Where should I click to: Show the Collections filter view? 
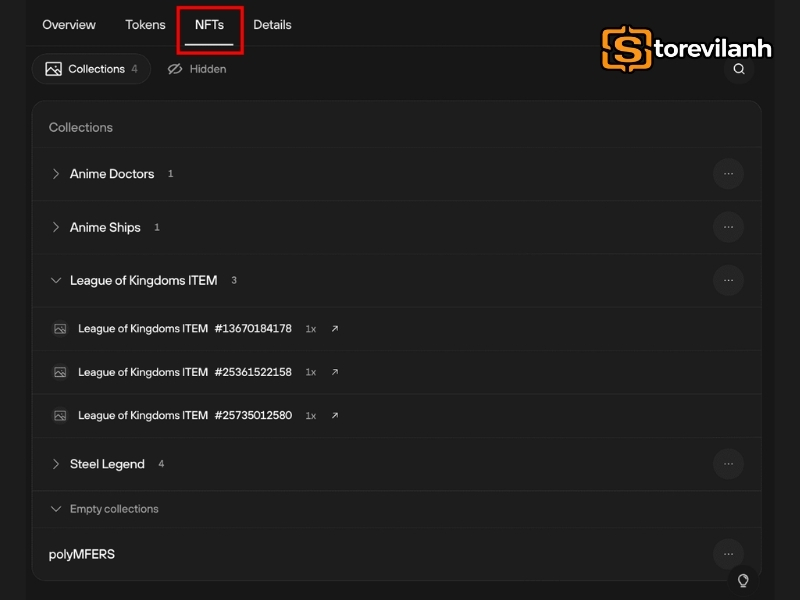coord(91,69)
